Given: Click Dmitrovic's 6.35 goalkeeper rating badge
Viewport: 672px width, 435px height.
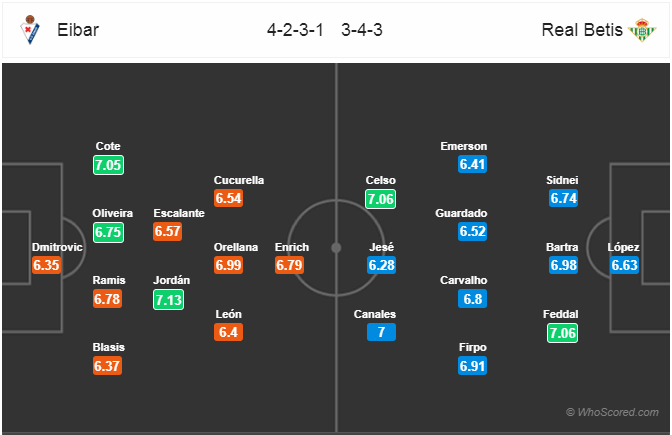Looking at the screenshot, I should (46, 265).
